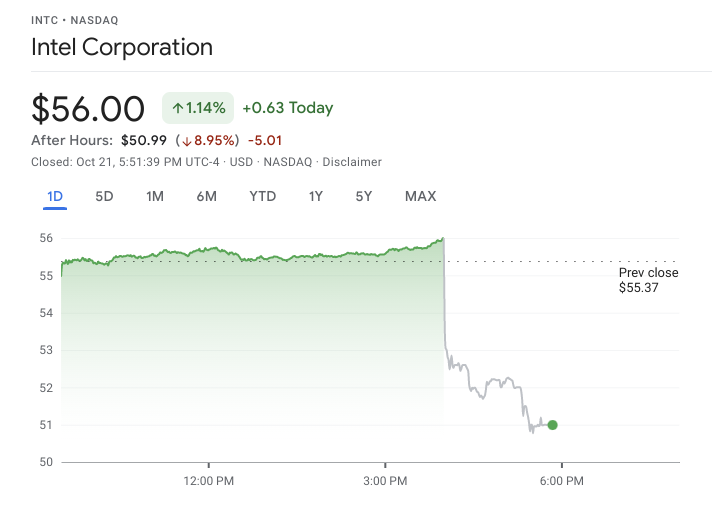Click the green current-price dot on chart
The height and width of the screenshot is (507, 712).
[x=552, y=425]
